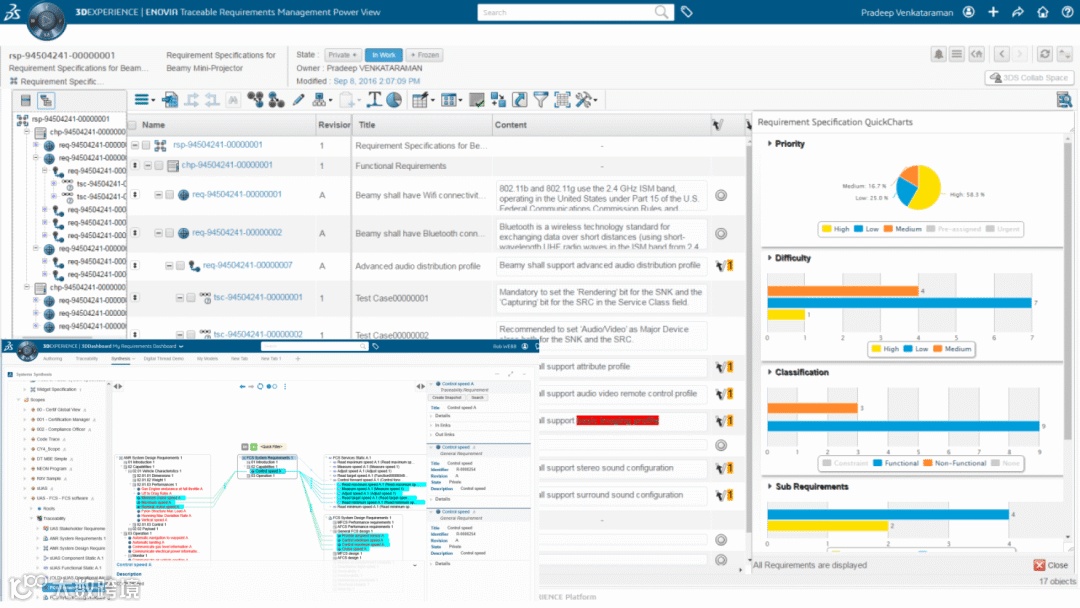Click the notification bell button

[938, 54]
